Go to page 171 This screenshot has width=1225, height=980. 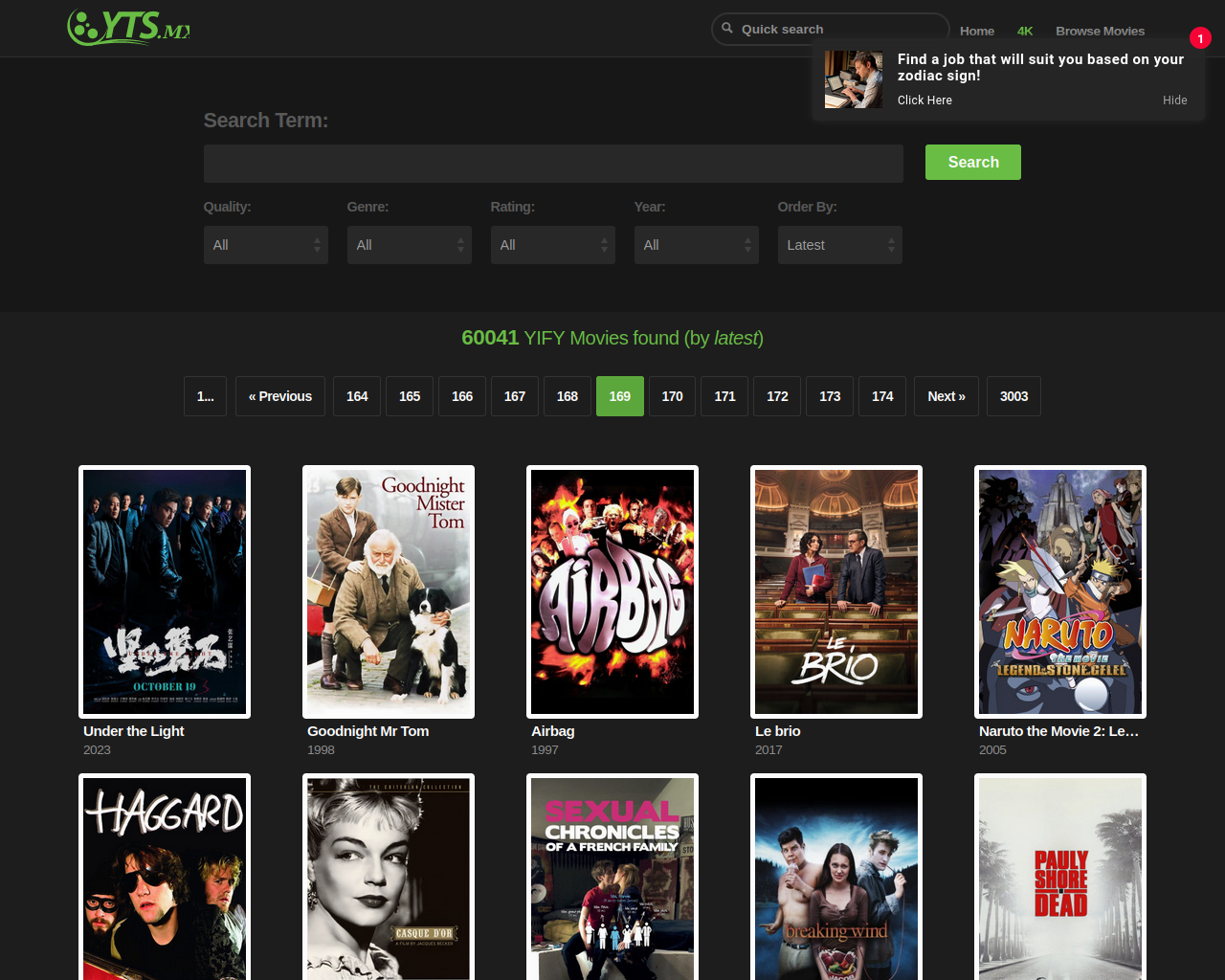[x=725, y=396]
